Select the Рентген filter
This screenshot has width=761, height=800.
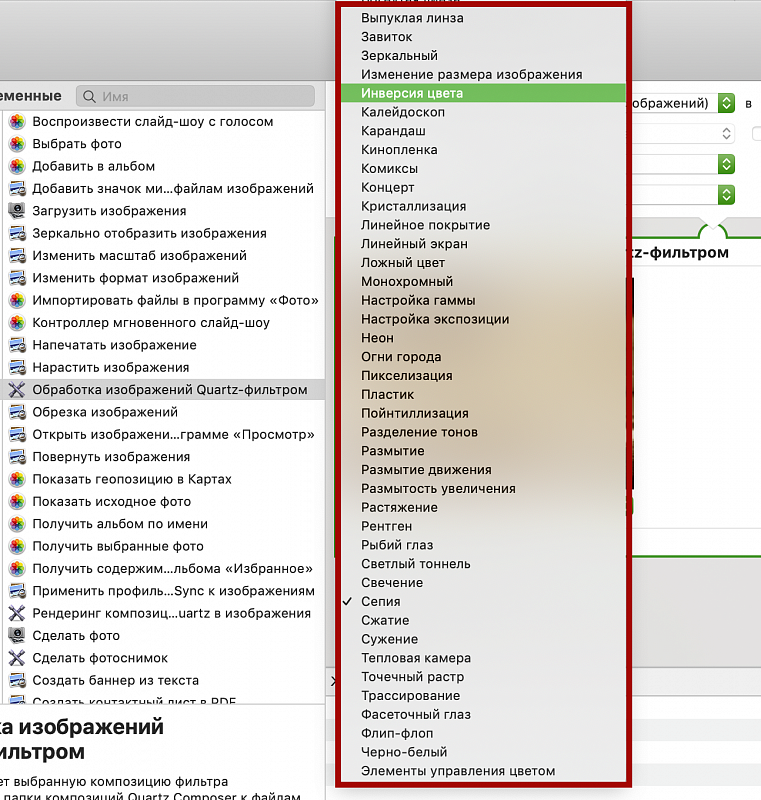(x=483, y=526)
